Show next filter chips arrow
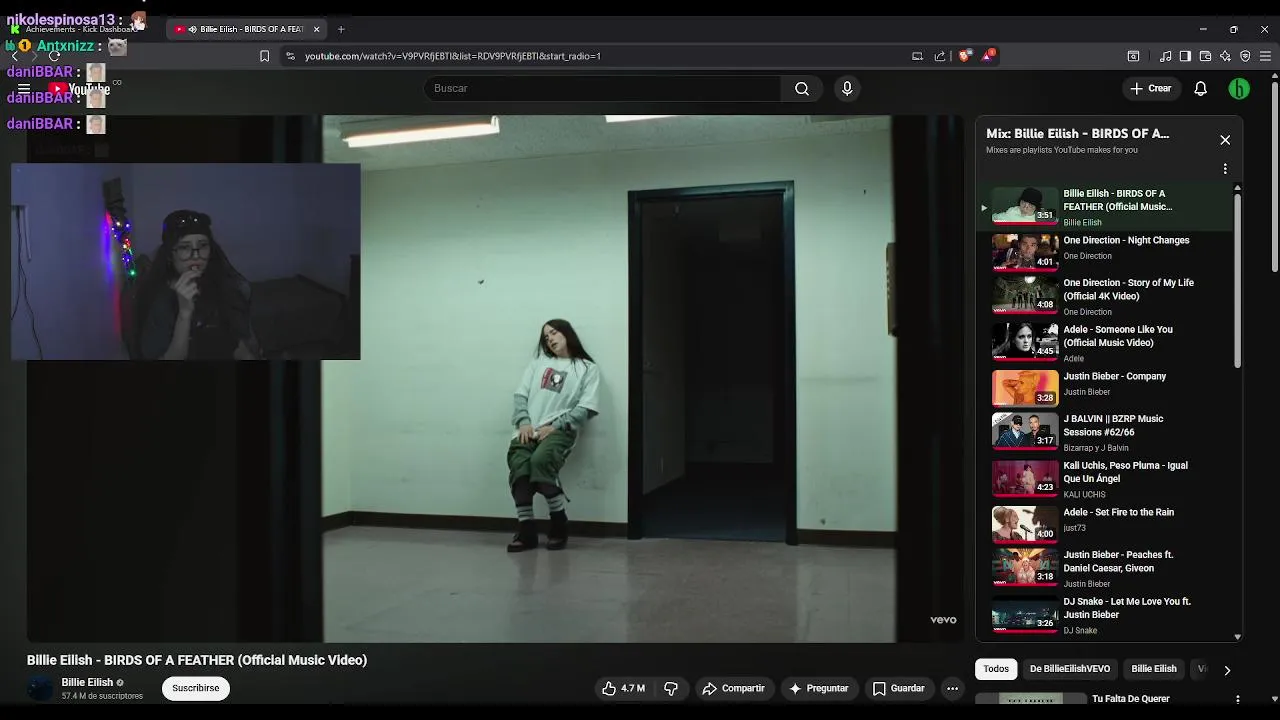Image resolution: width=1280 pixels, height=720 pixels. (x=1227, y=670)
